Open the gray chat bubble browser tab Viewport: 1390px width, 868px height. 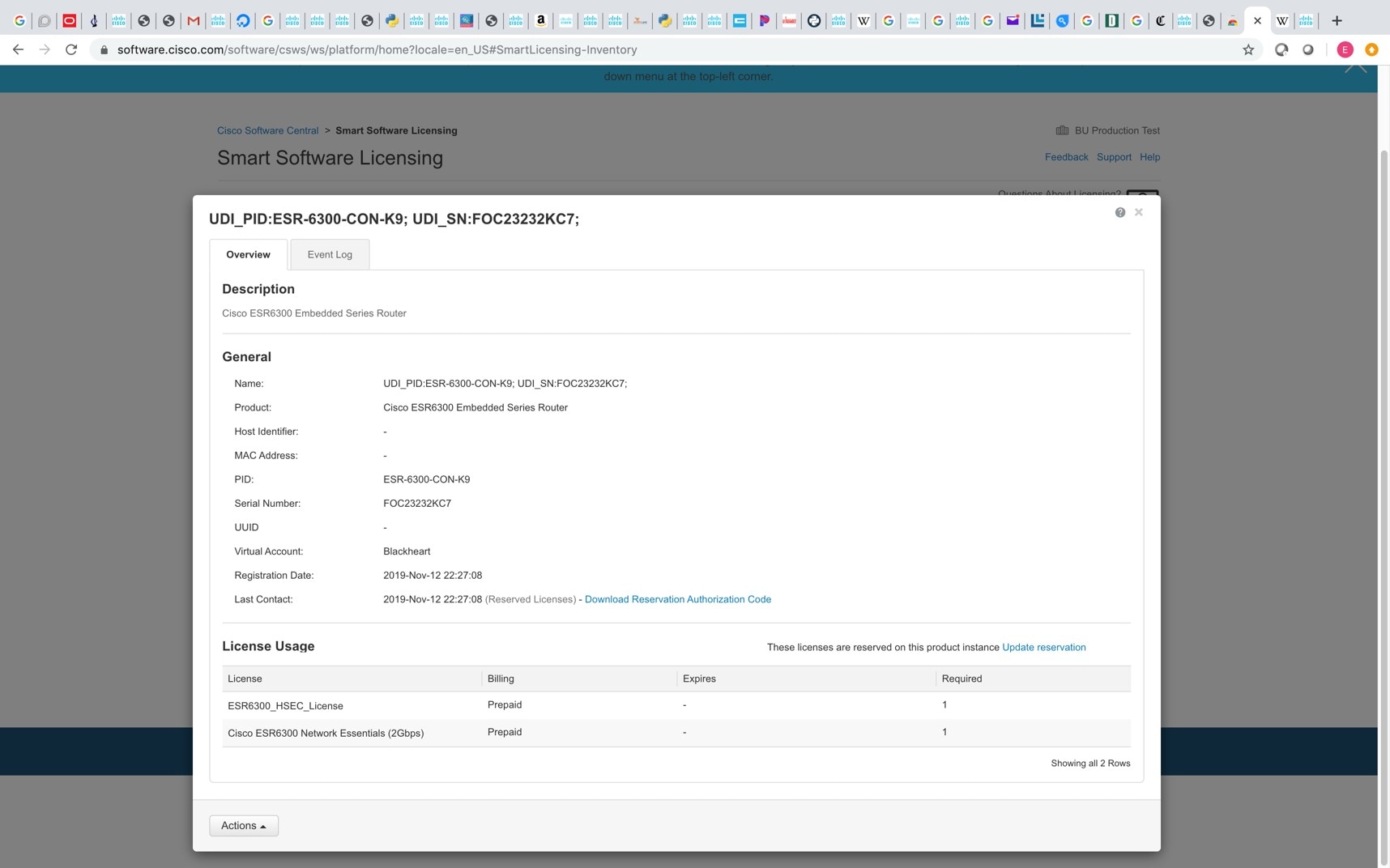(44, 21)
